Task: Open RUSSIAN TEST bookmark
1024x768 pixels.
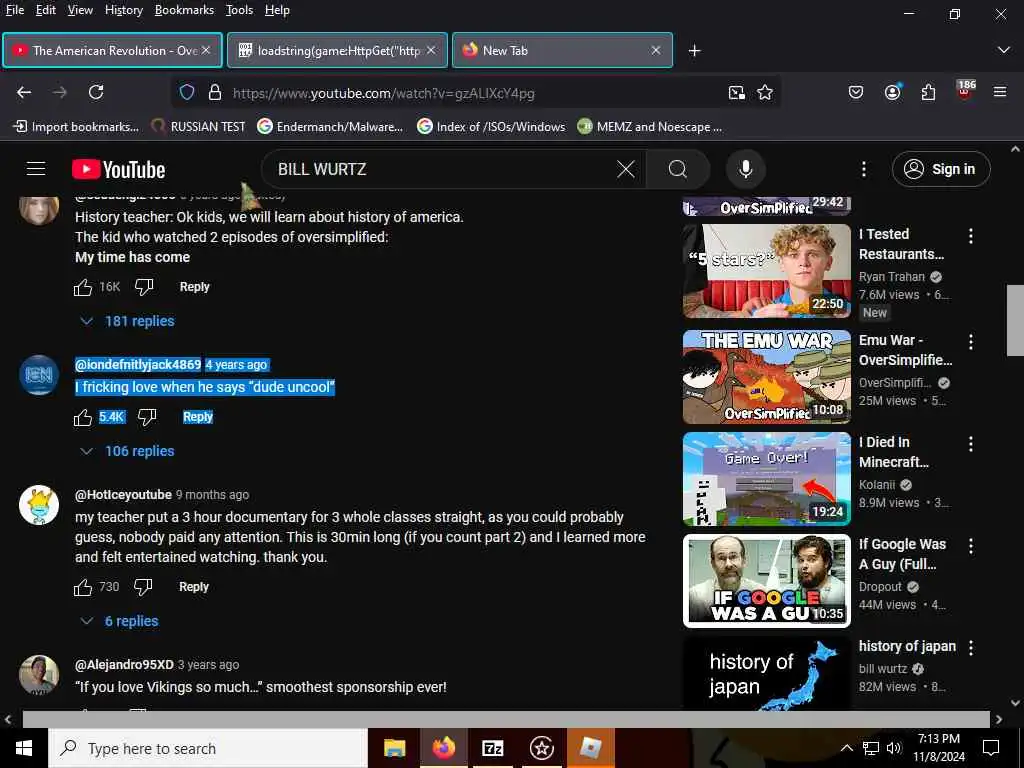Action: pos(198,127)
